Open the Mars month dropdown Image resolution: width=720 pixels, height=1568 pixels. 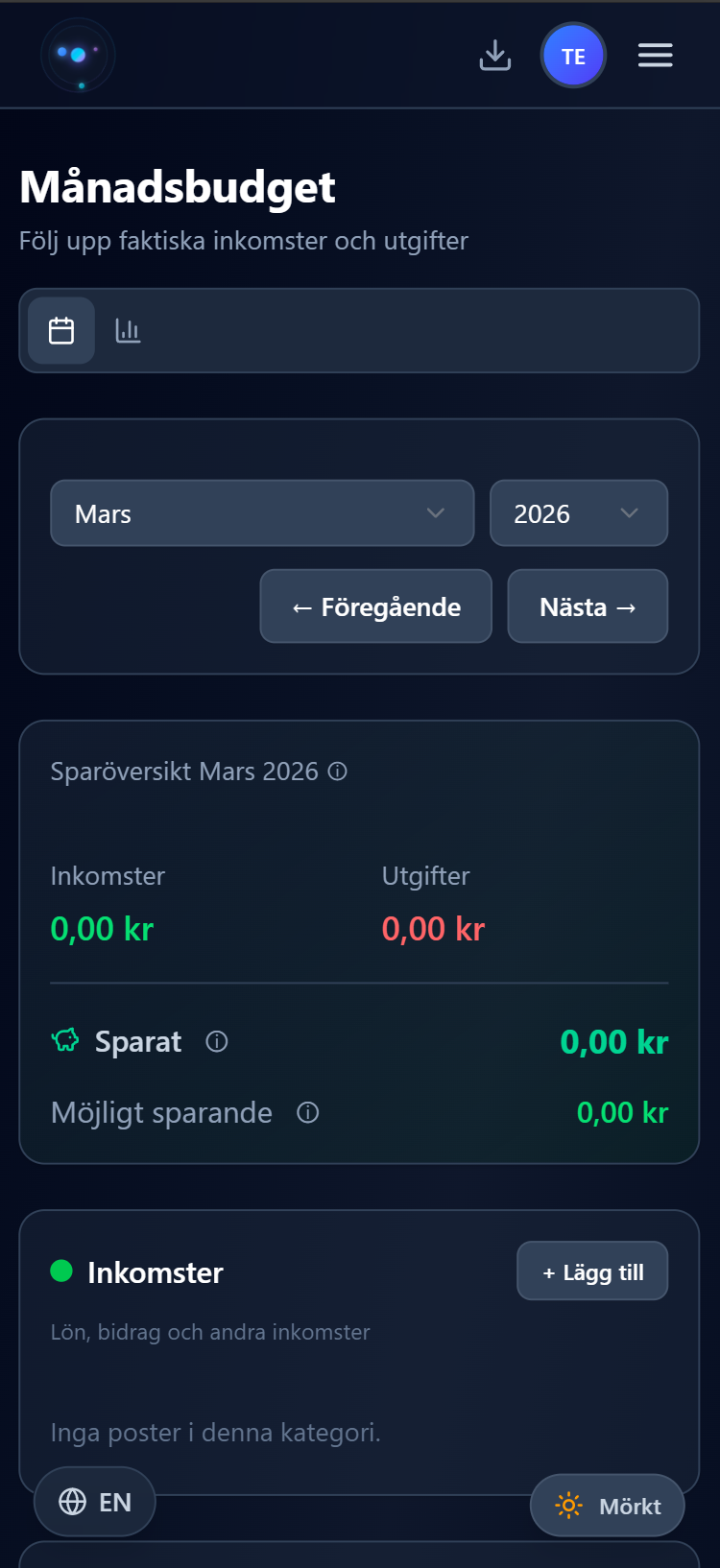[262, 513]
